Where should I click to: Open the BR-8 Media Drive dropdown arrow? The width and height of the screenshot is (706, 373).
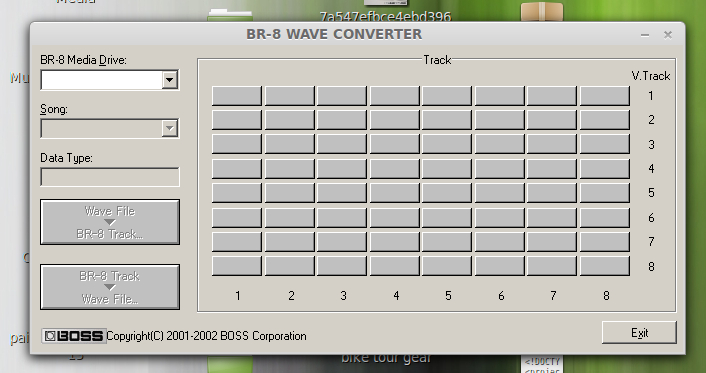[170, 80]
